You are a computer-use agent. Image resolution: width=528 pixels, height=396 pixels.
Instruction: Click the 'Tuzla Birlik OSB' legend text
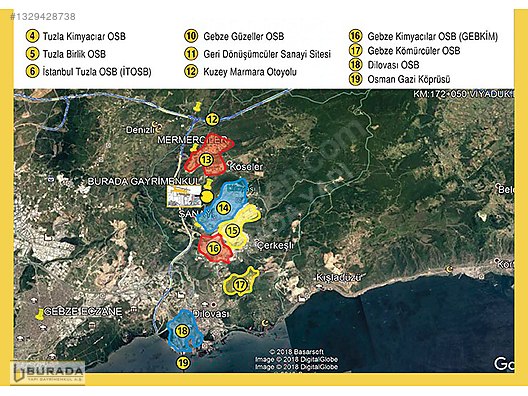pyautogui.click(x=74, y=54)
